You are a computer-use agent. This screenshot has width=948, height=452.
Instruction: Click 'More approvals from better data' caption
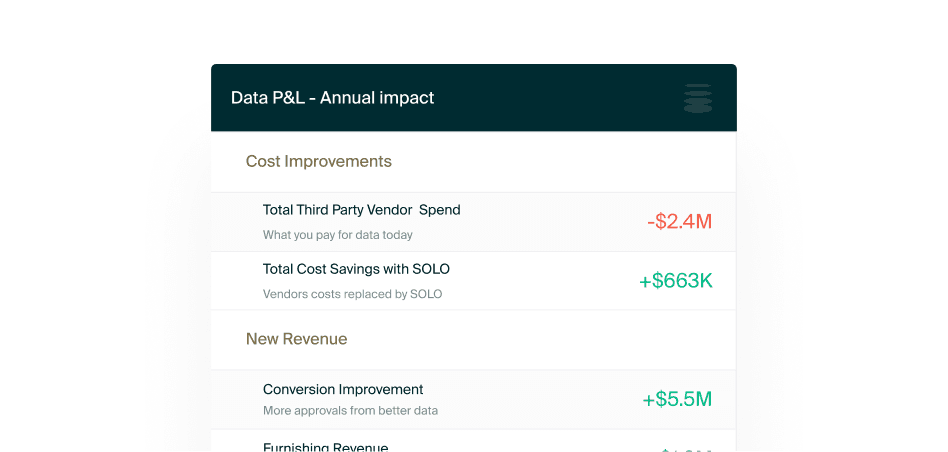click(x=350, y=411)
